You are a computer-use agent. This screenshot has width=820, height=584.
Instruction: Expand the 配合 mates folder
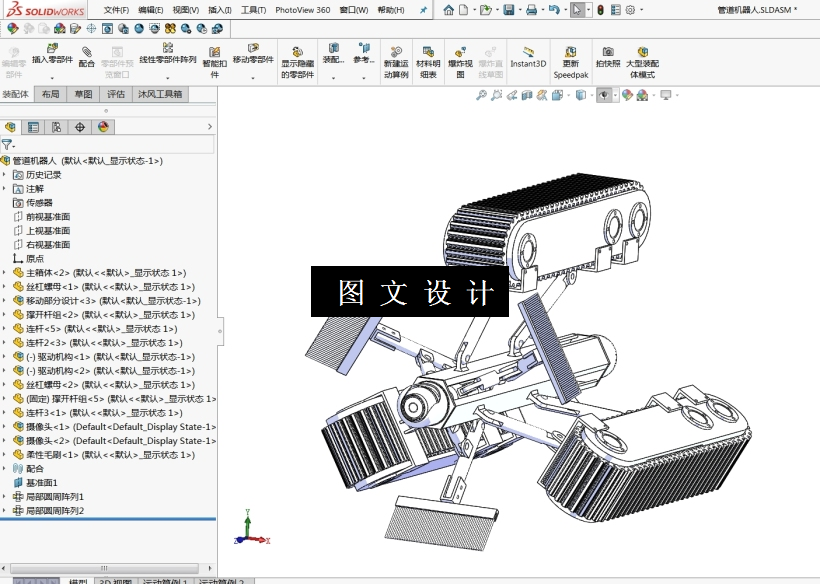pyautogui.click(x=5, y=468)
